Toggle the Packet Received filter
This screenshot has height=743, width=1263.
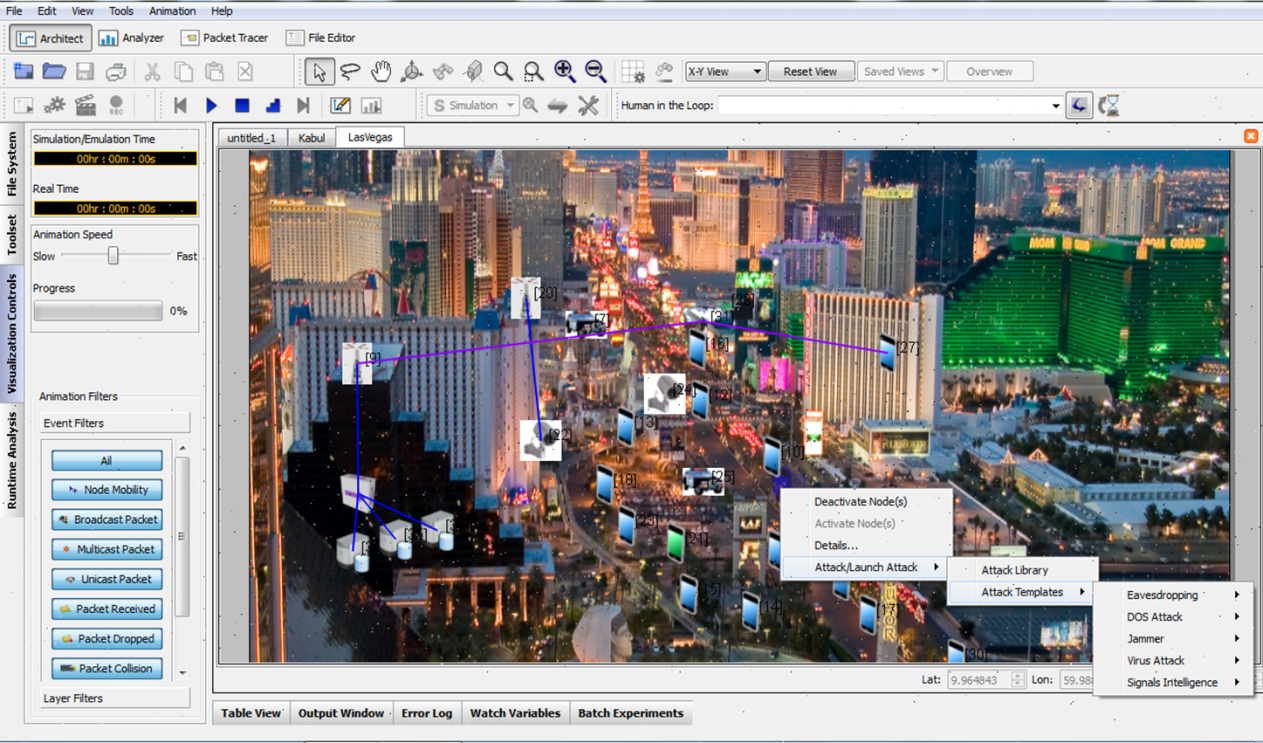point(107,609)
